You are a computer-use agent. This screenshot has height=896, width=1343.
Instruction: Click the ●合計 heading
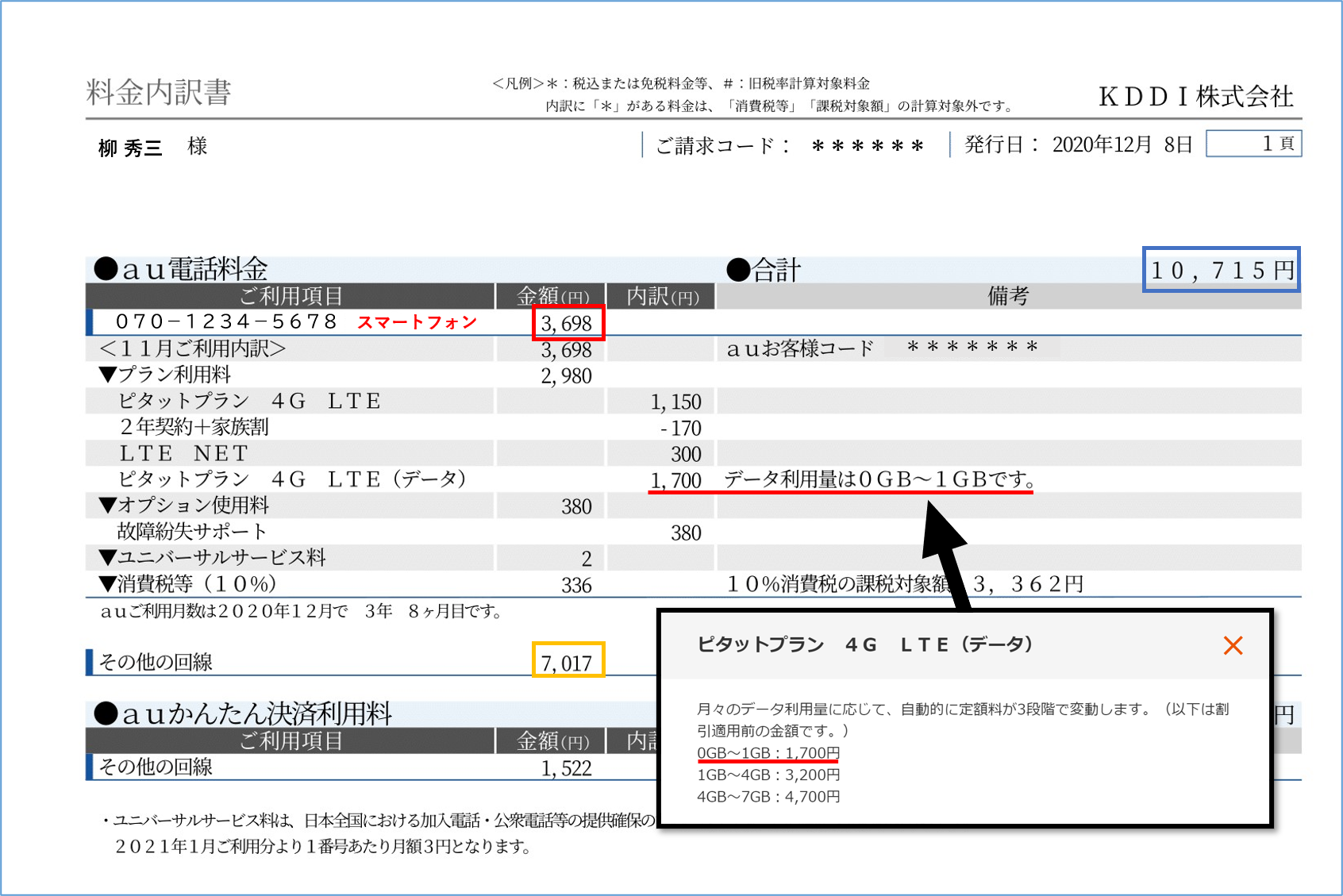coord(764,271)
